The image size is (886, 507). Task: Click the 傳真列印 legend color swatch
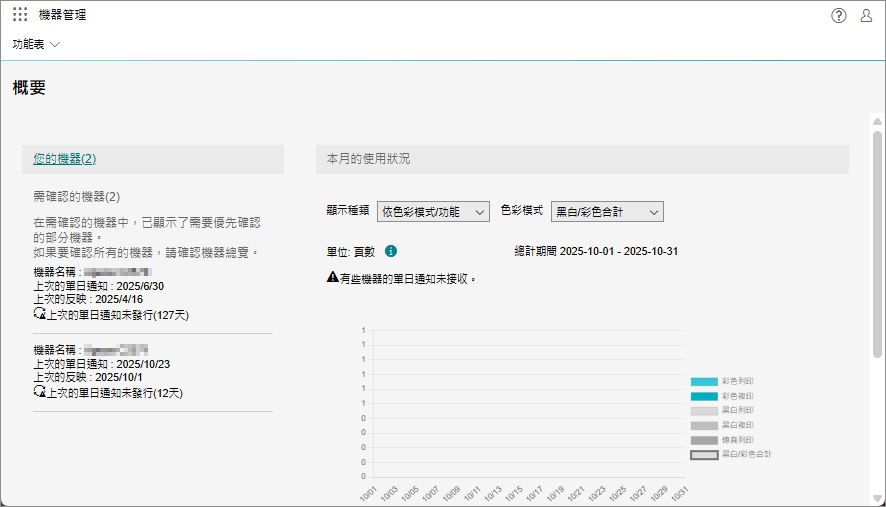[x=704, y=440]
